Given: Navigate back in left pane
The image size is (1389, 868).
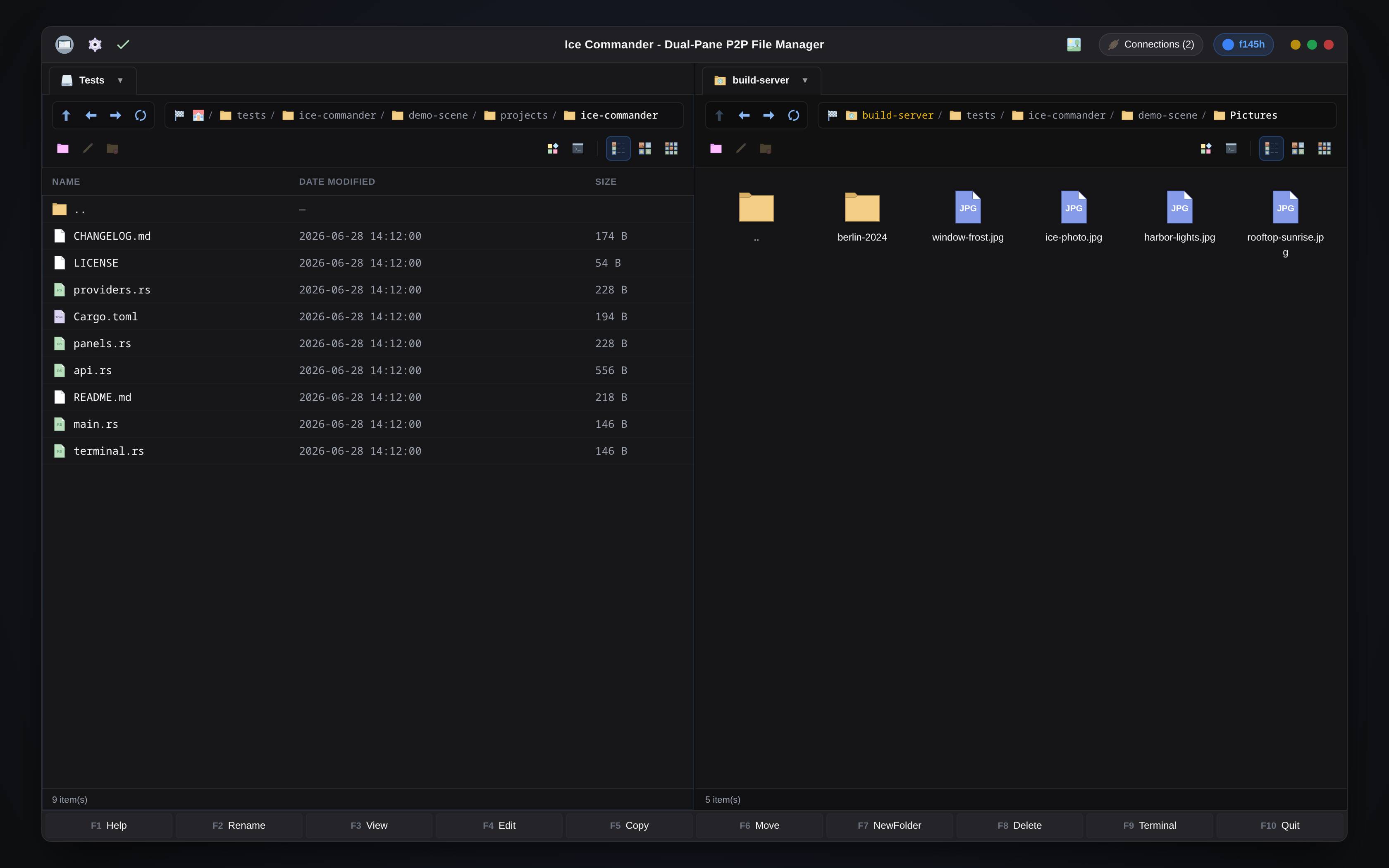Looking at the screenshot, I should click(x=91, y=115).
